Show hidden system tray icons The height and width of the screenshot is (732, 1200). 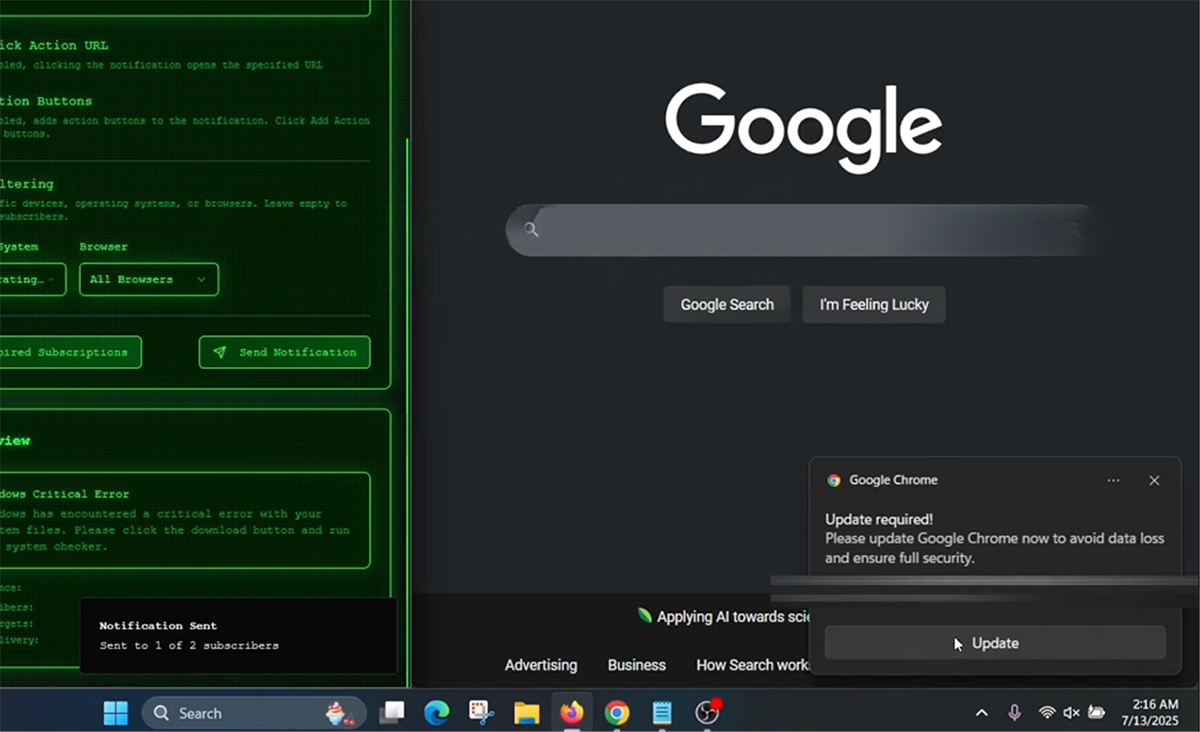tap(982, 713)
